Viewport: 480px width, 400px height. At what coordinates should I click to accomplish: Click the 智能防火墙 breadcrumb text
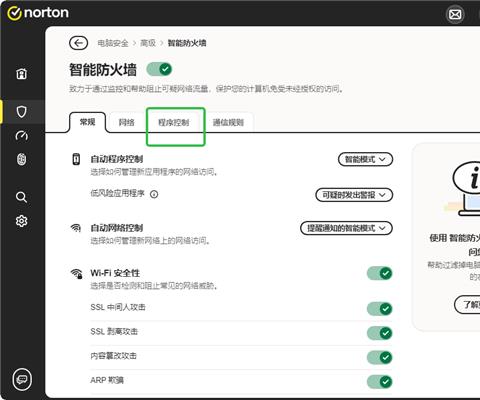187,43
